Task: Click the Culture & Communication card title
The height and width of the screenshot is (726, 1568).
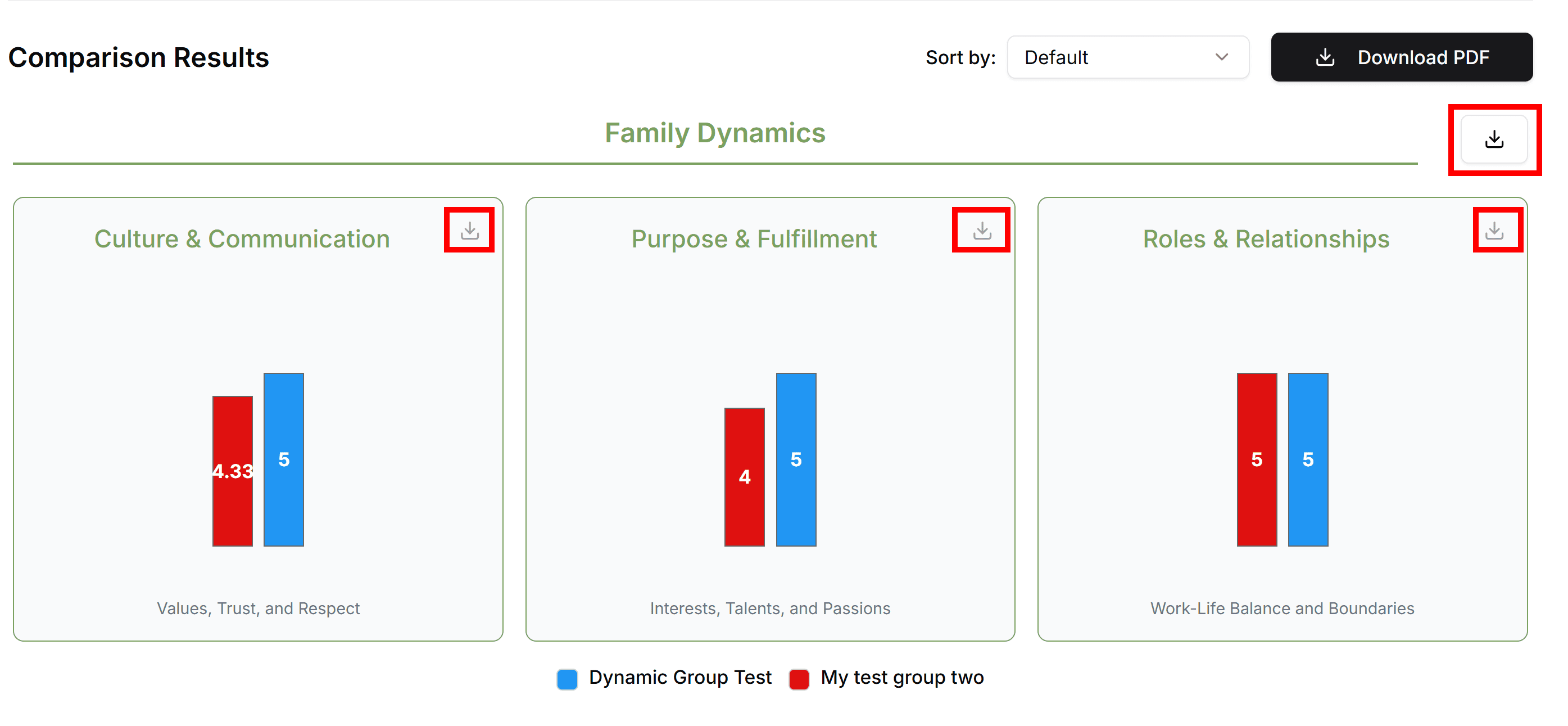Action: [242, 239]
